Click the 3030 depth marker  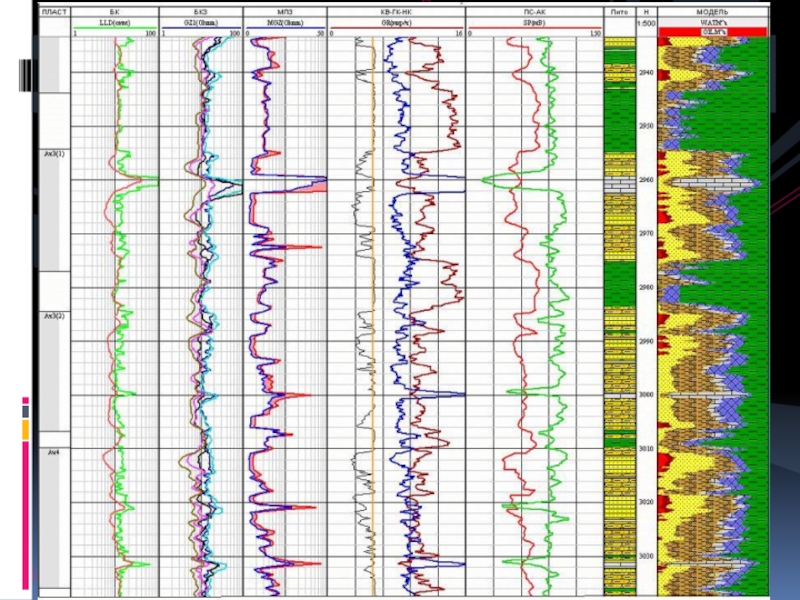646,556
